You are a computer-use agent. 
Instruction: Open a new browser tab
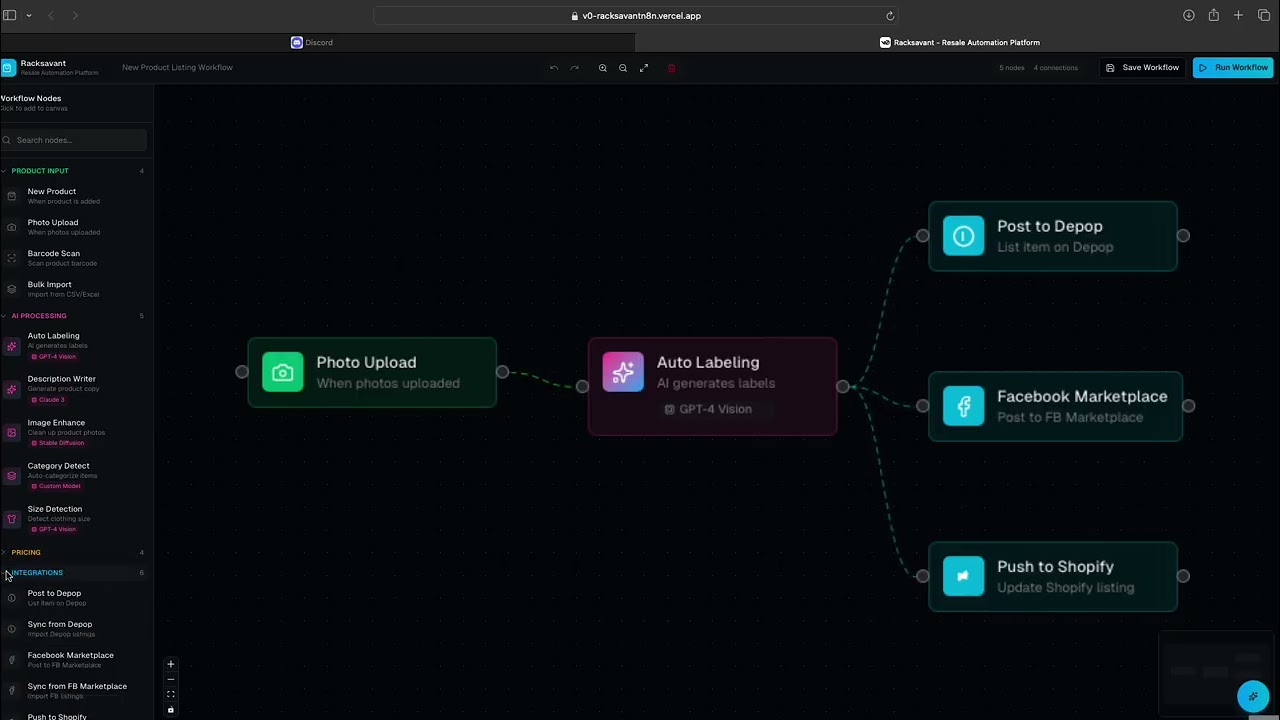1238,15
